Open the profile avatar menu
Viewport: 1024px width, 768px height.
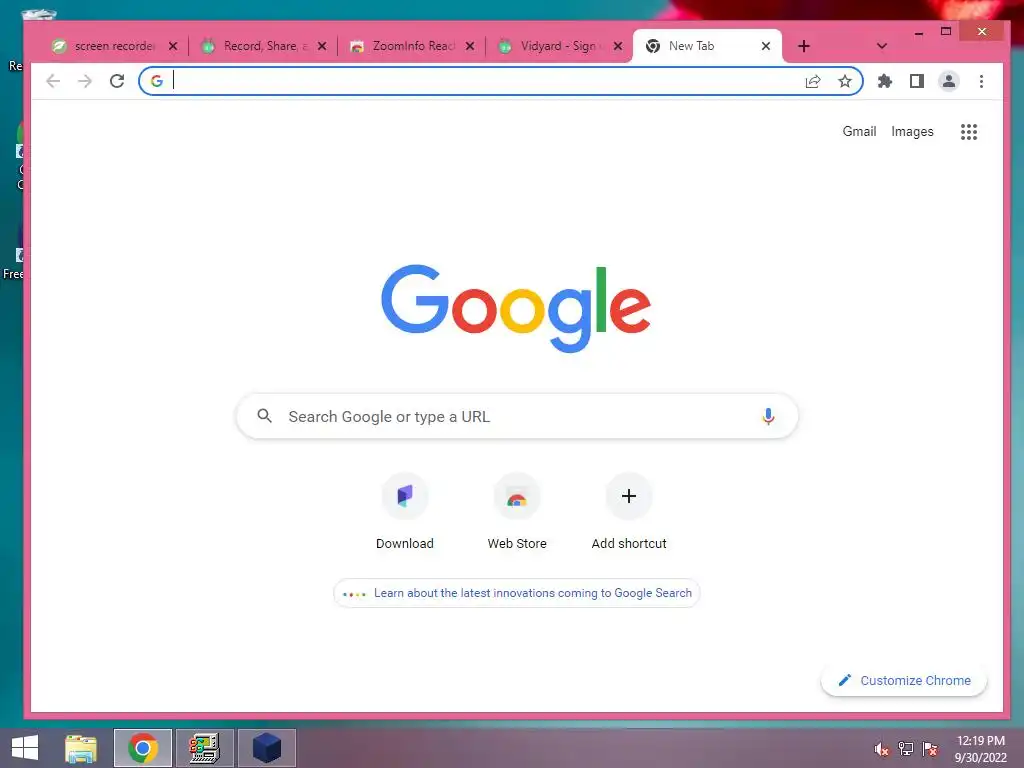[949, 81]
